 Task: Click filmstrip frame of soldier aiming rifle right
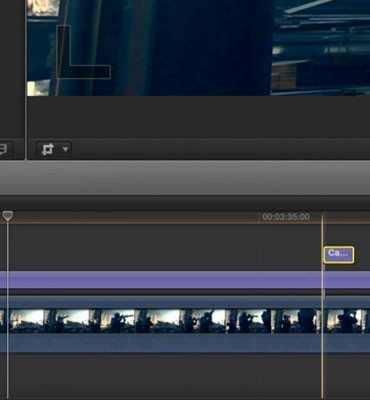pyautogui.click(x=117, y=321)
